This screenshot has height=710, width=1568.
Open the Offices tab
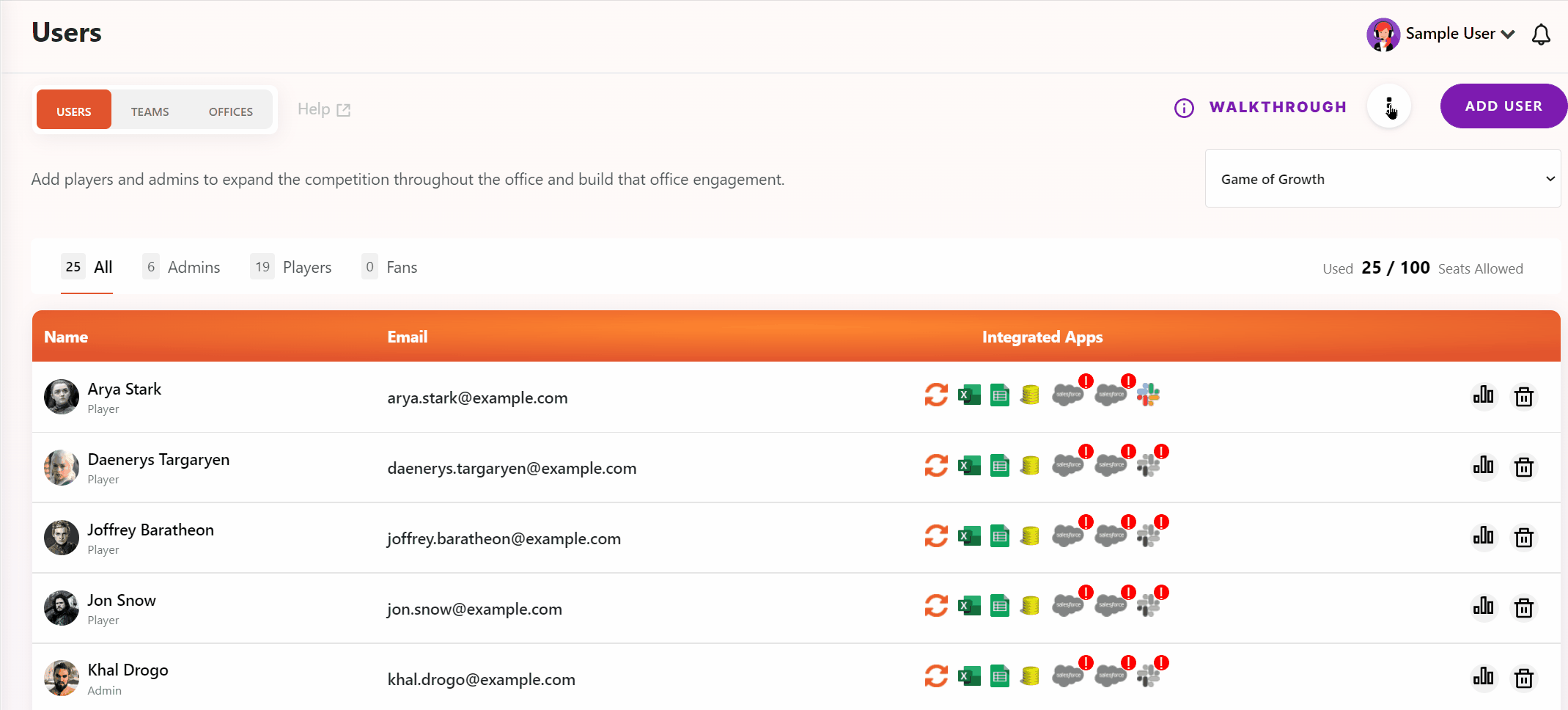[230, 111]
